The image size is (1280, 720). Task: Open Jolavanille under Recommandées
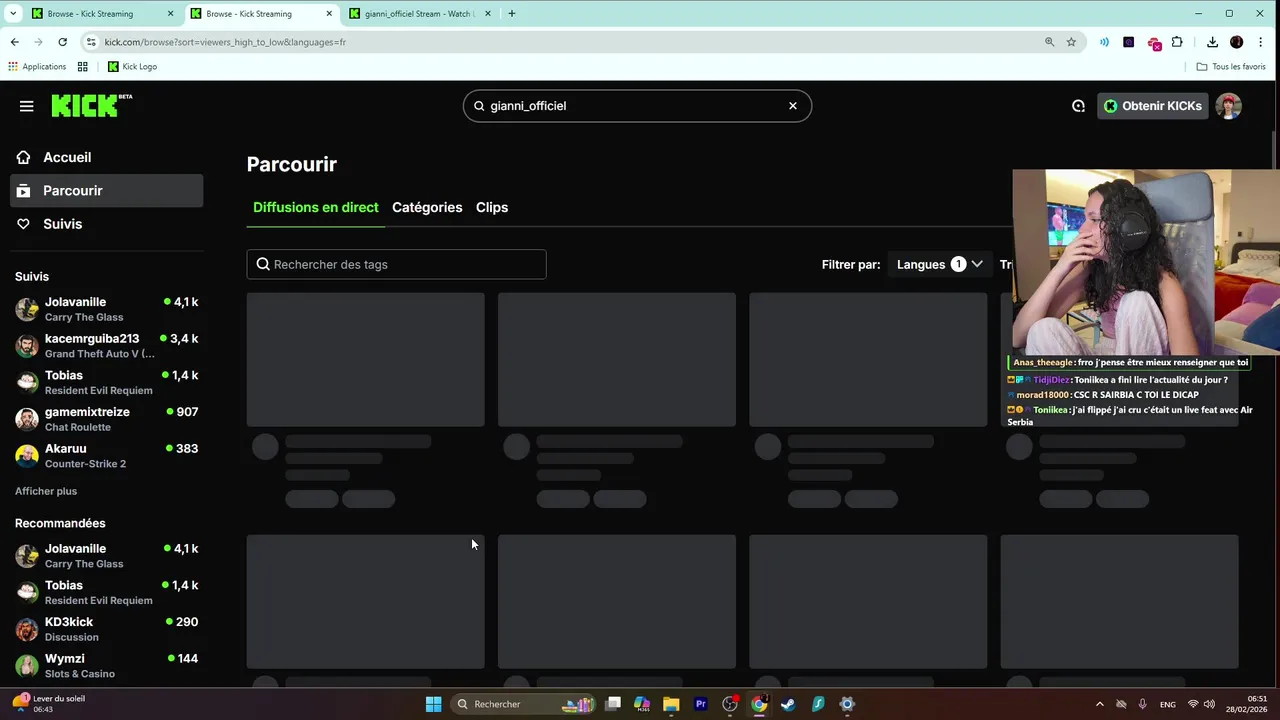tap(107, 556)
